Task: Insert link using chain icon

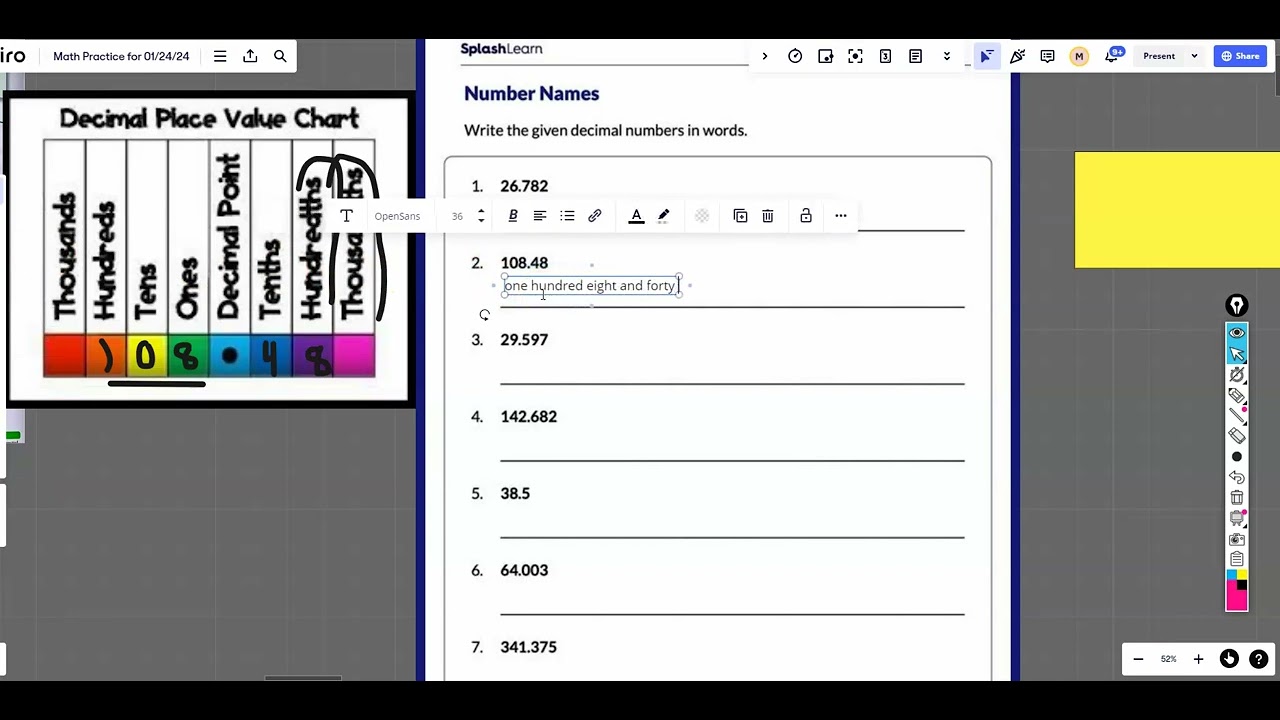Action: 595,216
